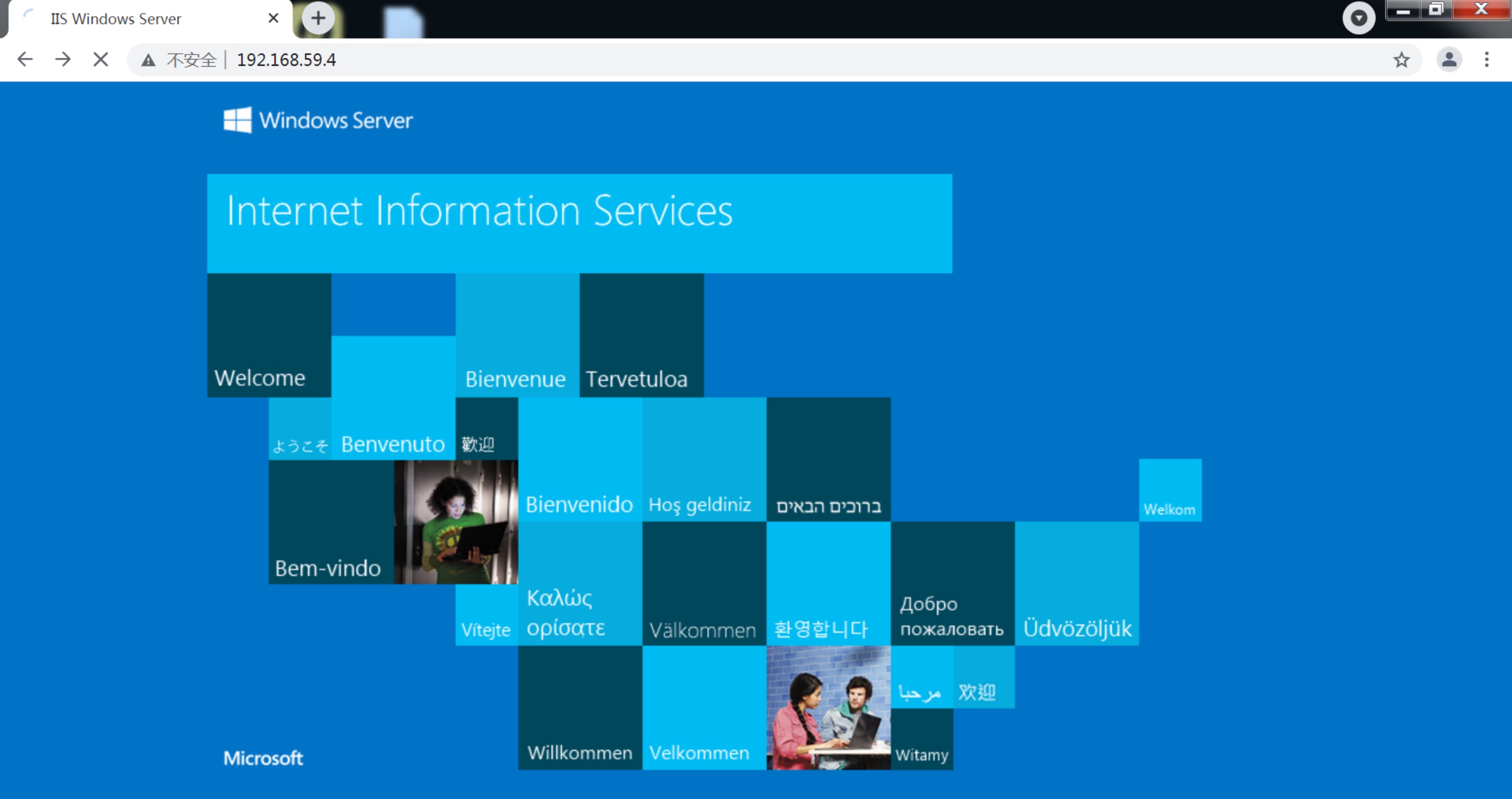Open the three-dot browser menu
Image resolution: width=1512 pixels, height=799 pixels.
click(x=1487, y=59)
